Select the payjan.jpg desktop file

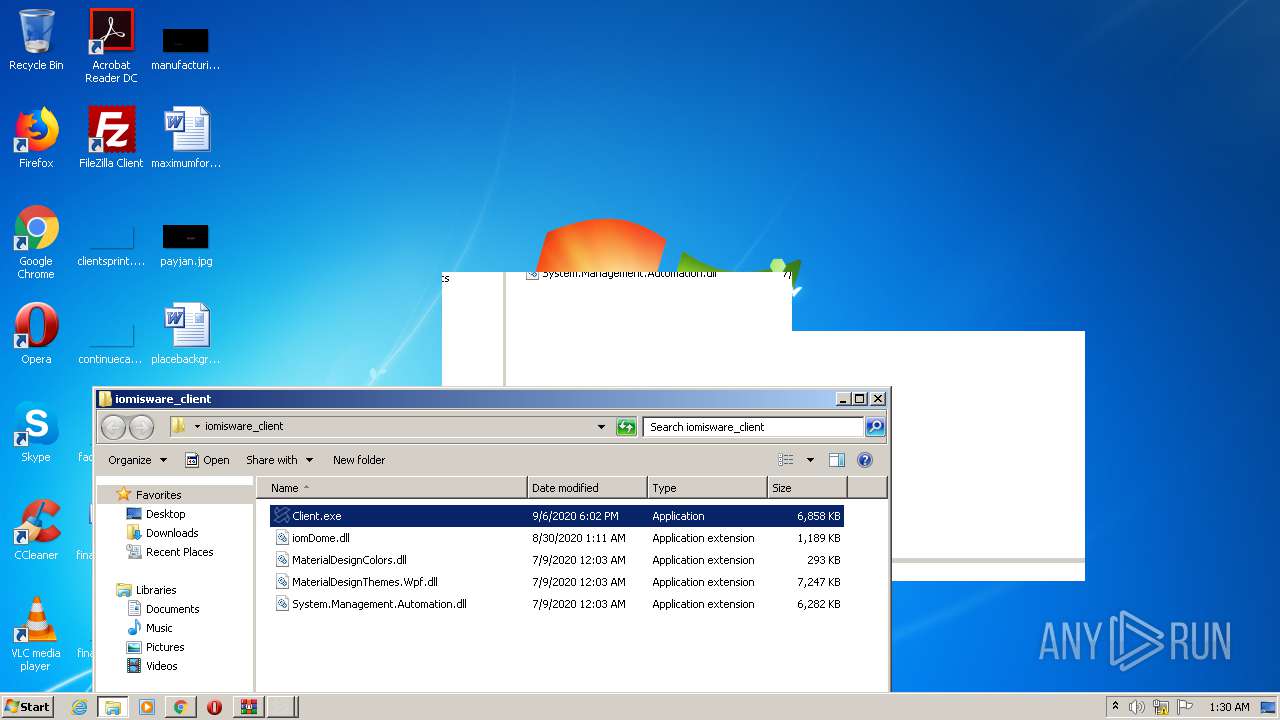click(x=186, y=244)
